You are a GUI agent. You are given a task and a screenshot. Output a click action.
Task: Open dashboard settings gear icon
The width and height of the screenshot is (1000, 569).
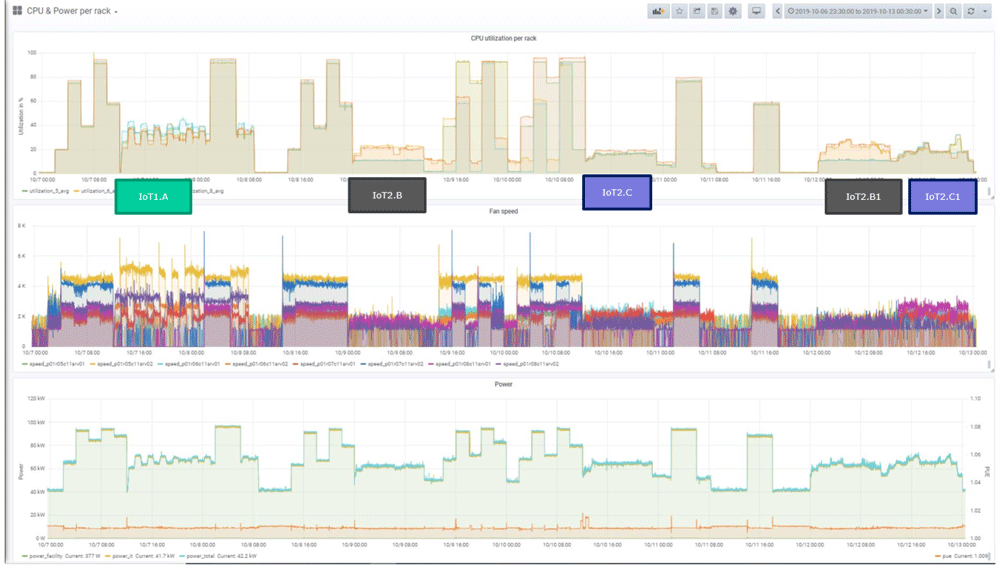[x=733, y=11]
